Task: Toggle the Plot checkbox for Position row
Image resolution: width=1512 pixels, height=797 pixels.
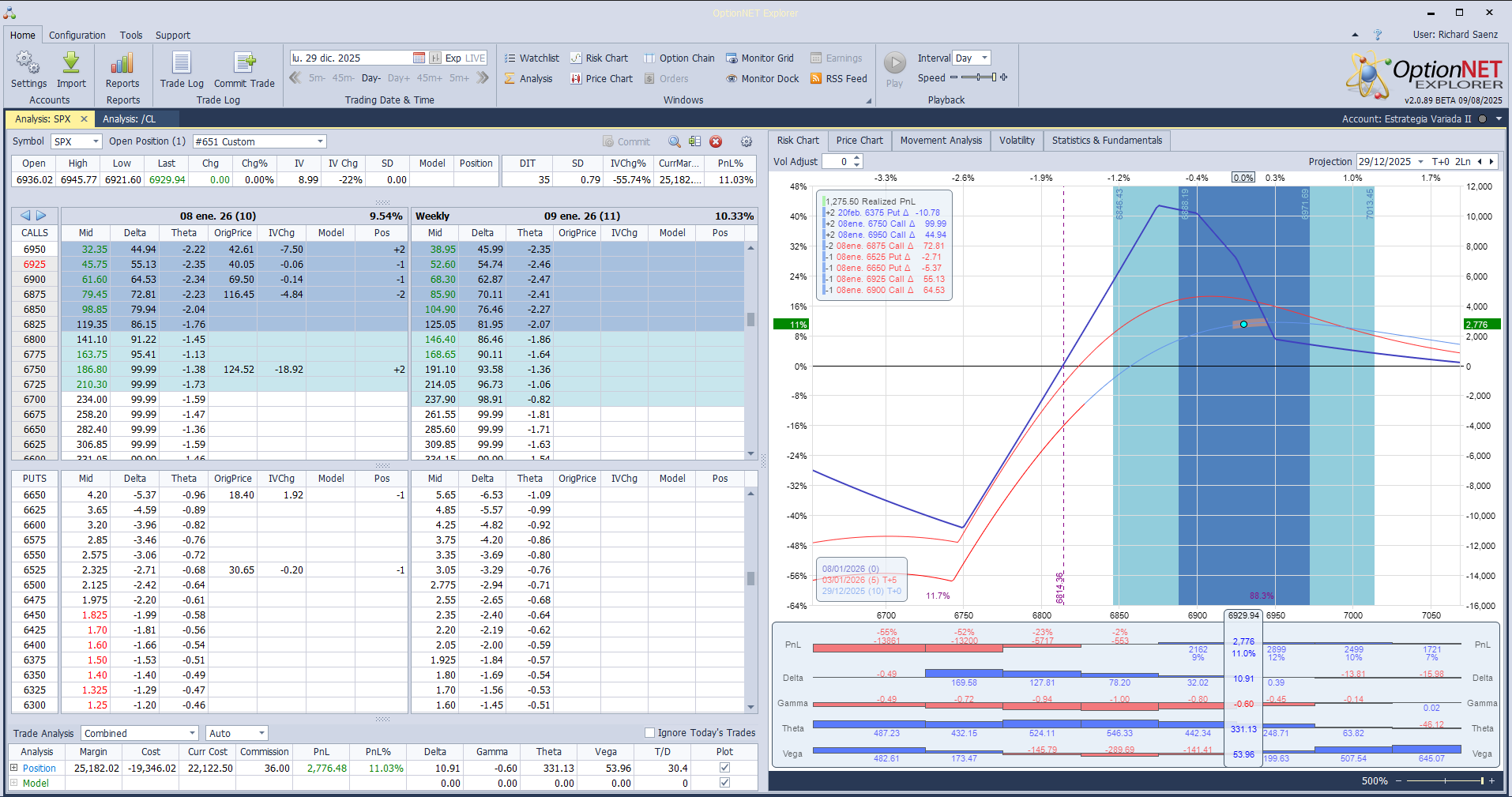Action: [x=724, y=768]
